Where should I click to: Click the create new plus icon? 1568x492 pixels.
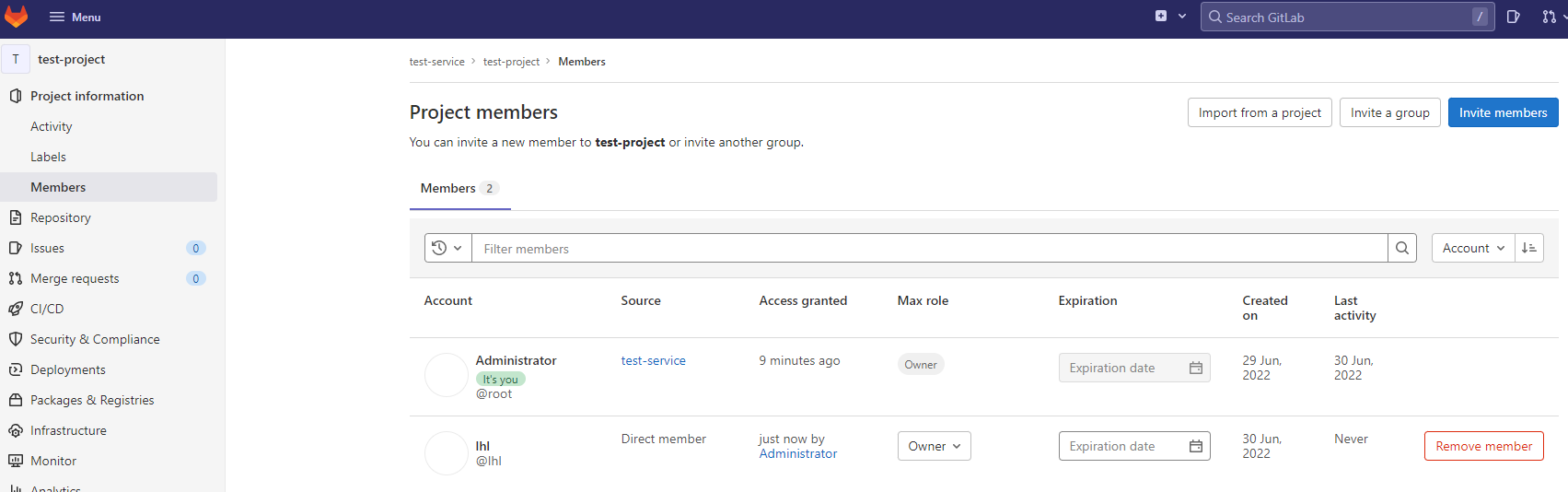coord(1161,16)
